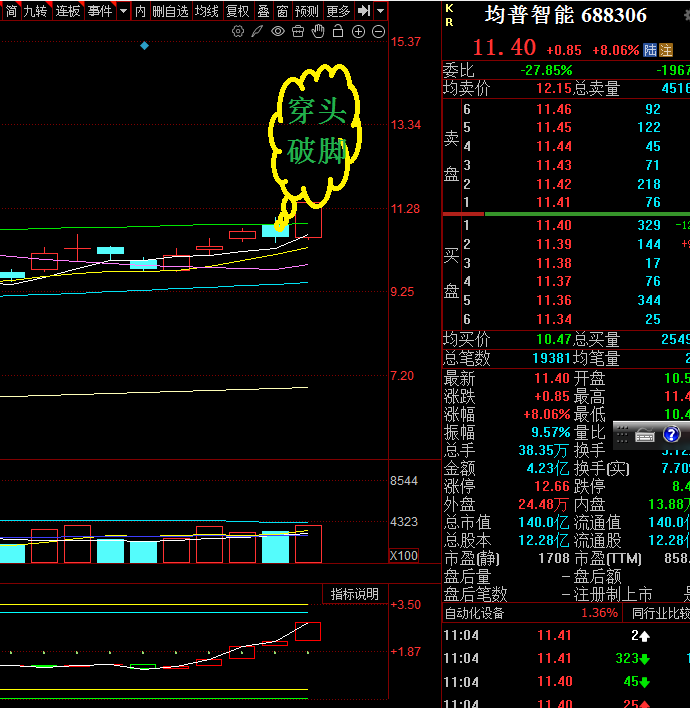Click the 市盈(静) value 1708
The width and height of the screenshot is (690, 708).
coord(554,559)
